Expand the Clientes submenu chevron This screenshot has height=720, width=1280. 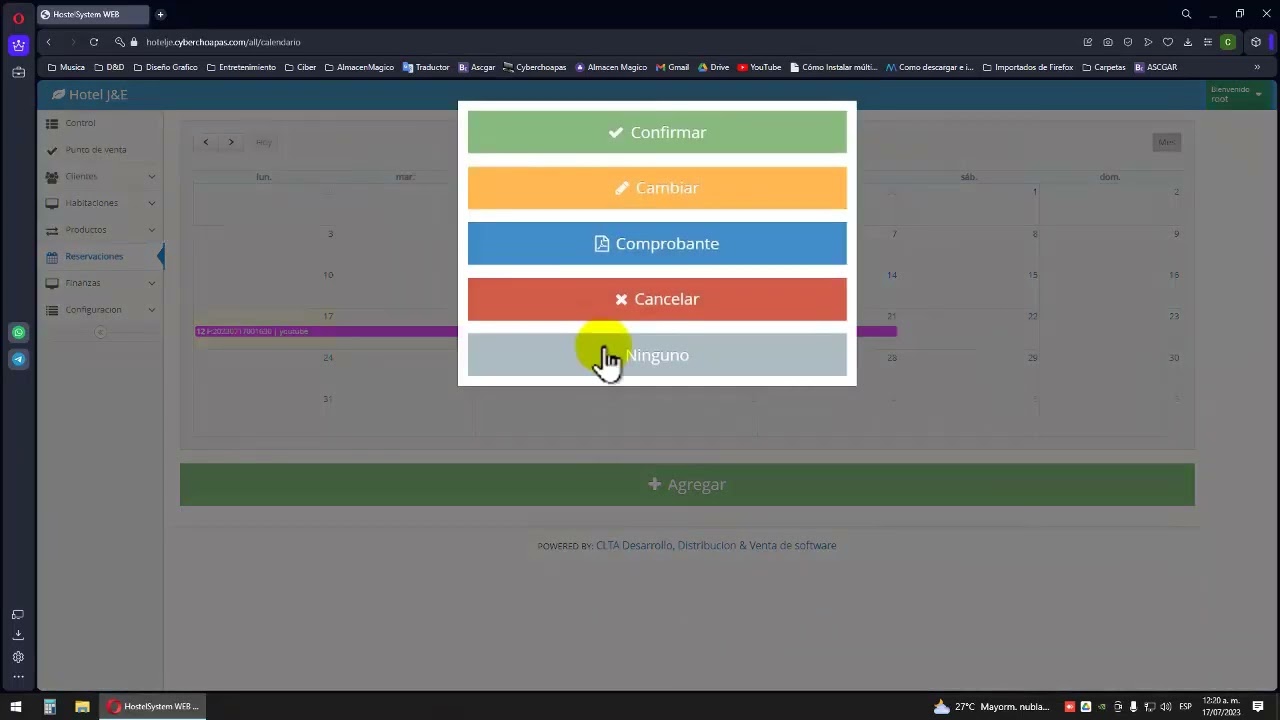pos(152,176)
